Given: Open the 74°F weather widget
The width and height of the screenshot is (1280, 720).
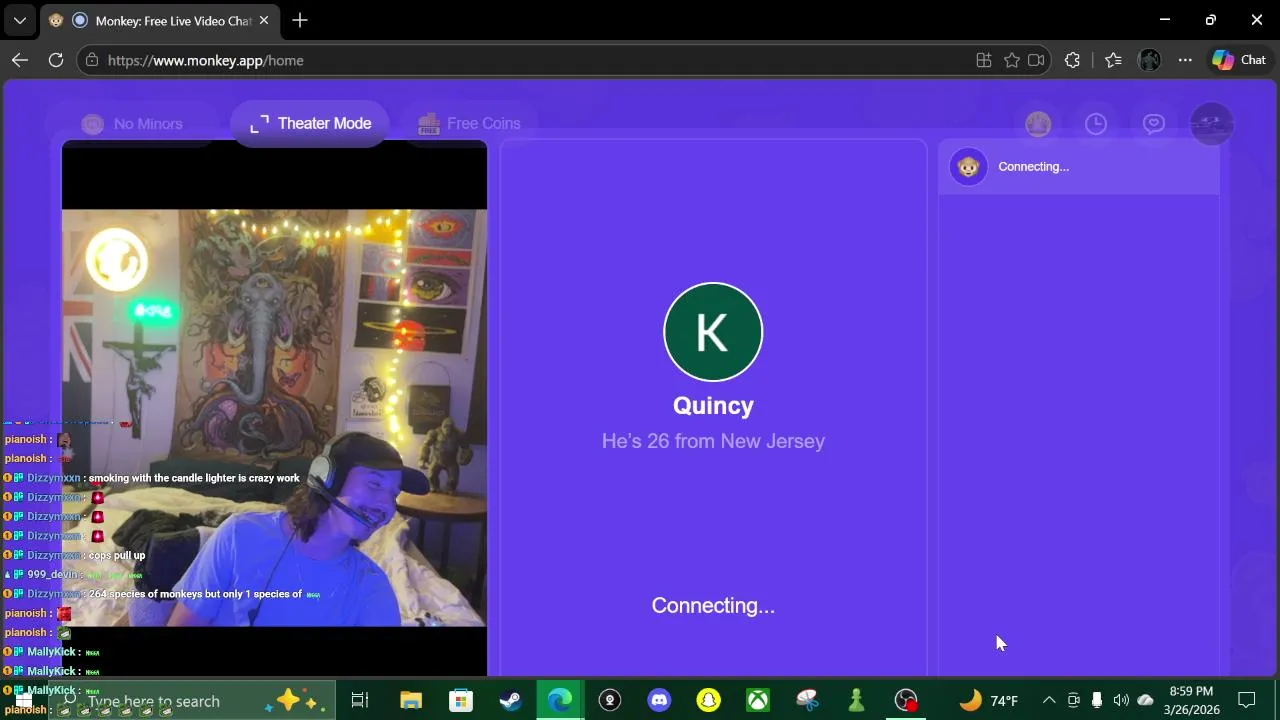Looking at the screenshot, I should (988, 701).
